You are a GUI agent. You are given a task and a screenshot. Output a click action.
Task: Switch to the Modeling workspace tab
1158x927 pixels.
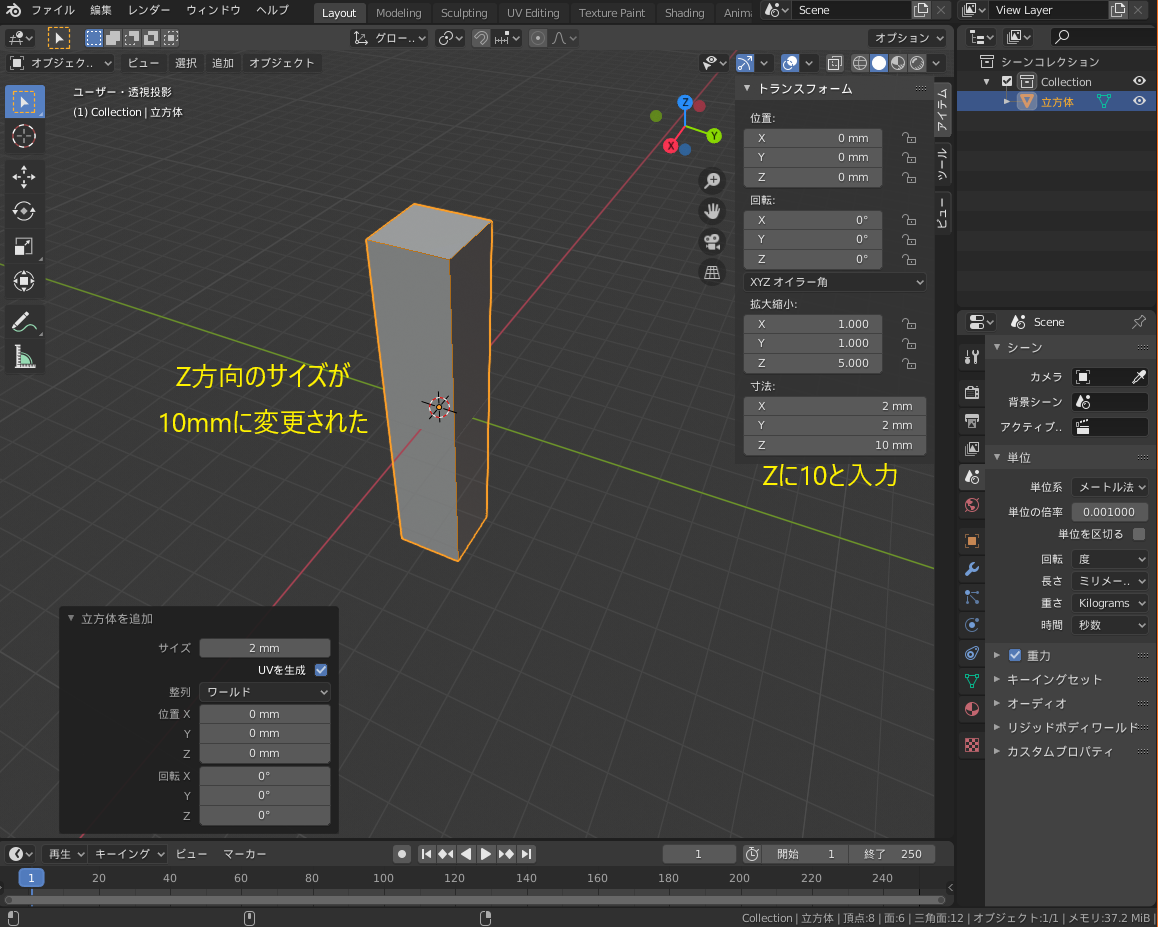398,13
